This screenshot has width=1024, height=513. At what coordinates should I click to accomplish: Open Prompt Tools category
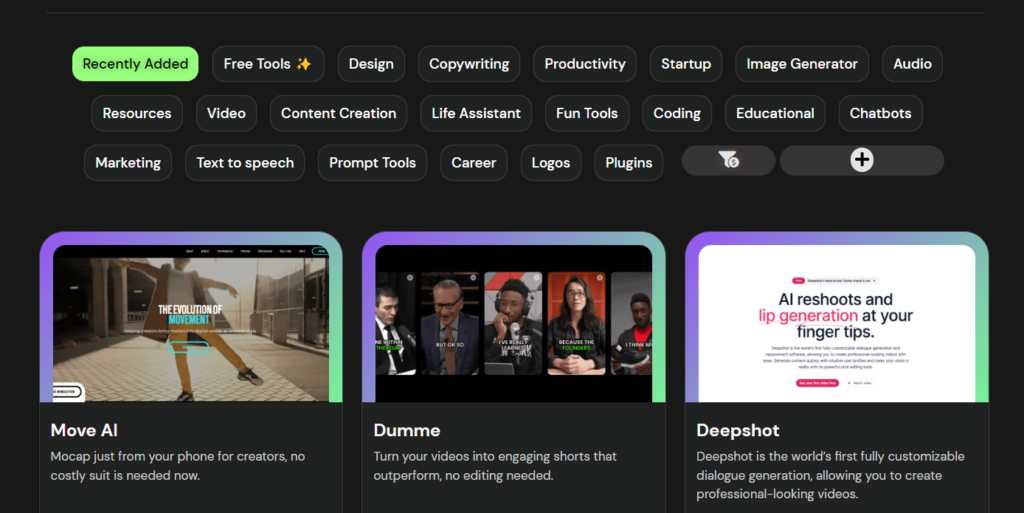[372, 163]
